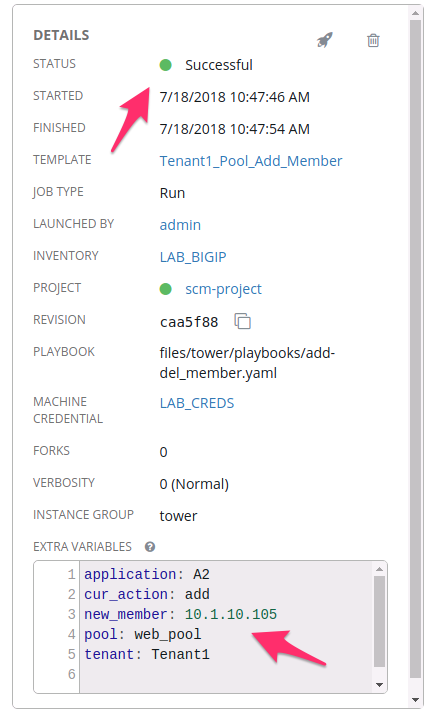The image size is (430, 710).
Task: Click the details panel up scroll arrow
Action: click(415, 13)
